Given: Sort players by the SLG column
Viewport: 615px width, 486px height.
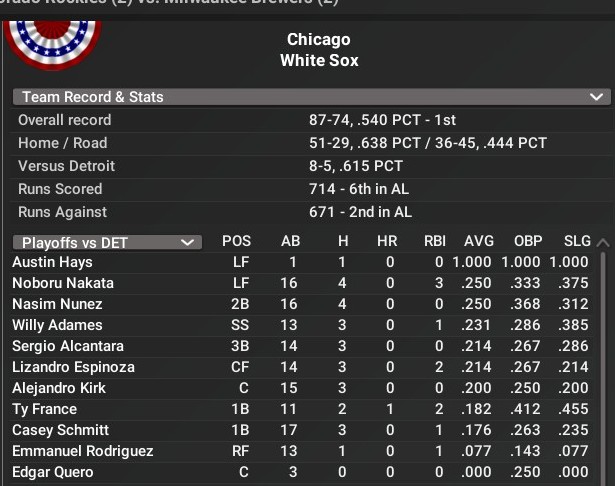Looking at the screenshot, I should [577, 241].
